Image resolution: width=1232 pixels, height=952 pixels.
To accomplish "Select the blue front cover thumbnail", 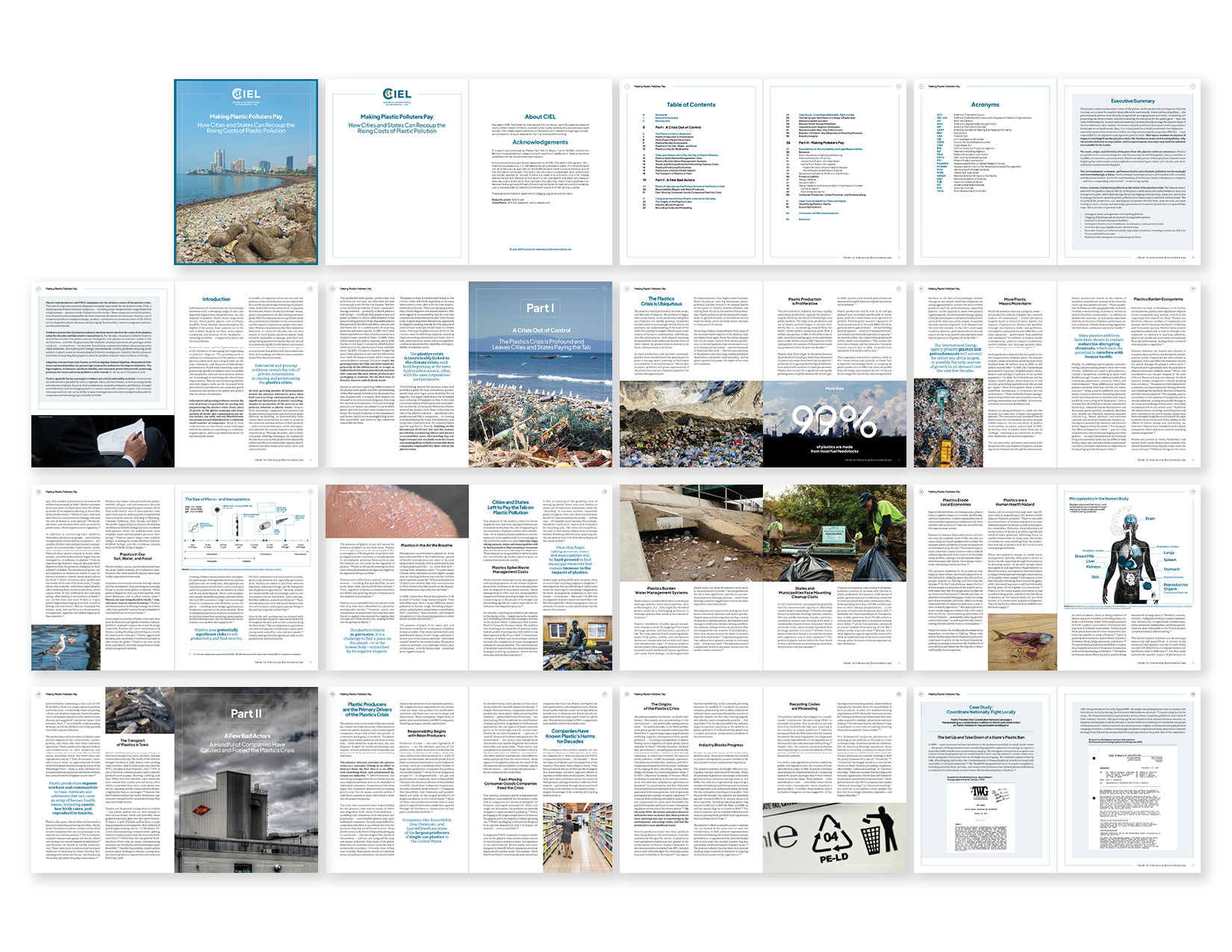I will coord(246,172).
